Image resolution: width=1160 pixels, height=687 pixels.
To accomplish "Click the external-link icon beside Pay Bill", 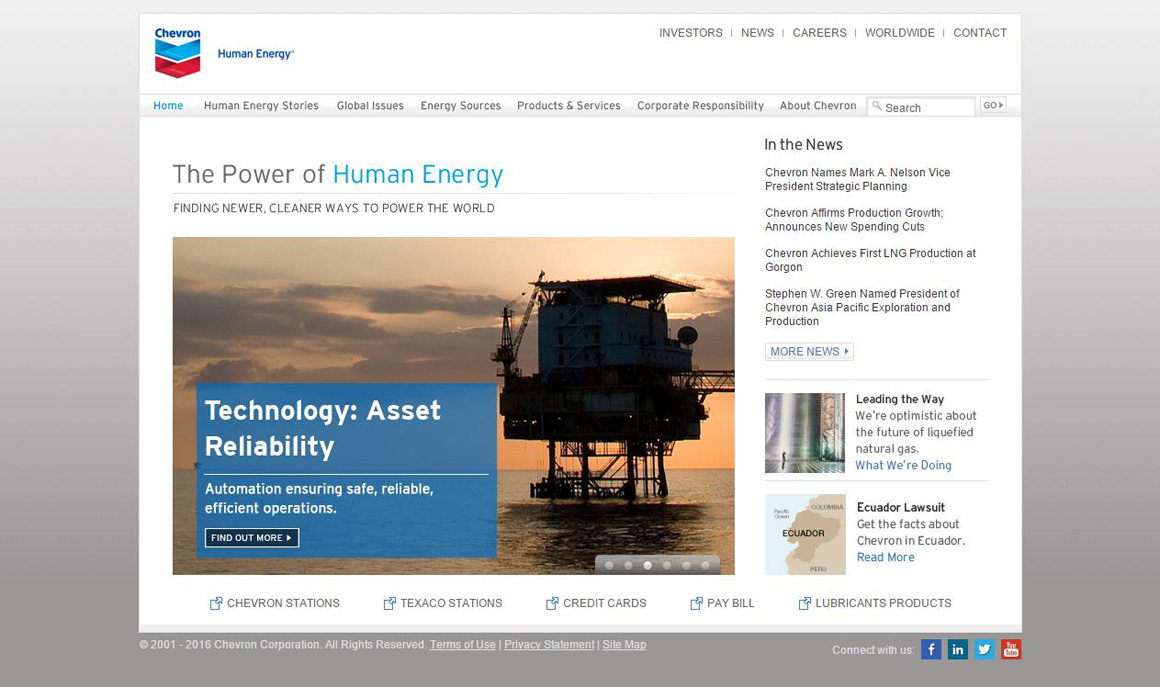I will tap(696, 603).
